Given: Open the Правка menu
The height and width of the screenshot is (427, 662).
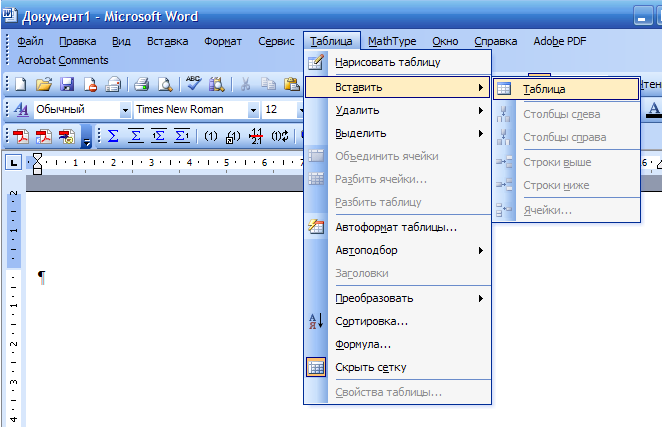Looking at the screenshot, I should pyautogui.click(x=78, y=41).
